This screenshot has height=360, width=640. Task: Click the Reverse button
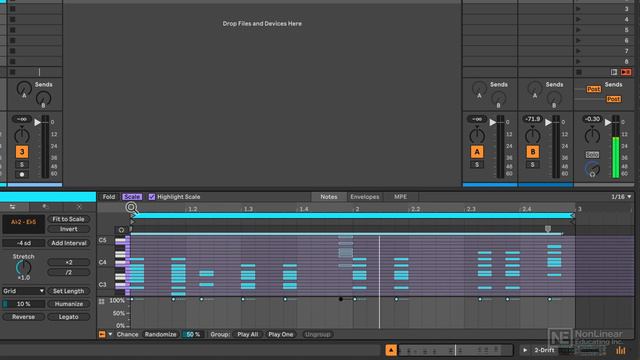23,317
